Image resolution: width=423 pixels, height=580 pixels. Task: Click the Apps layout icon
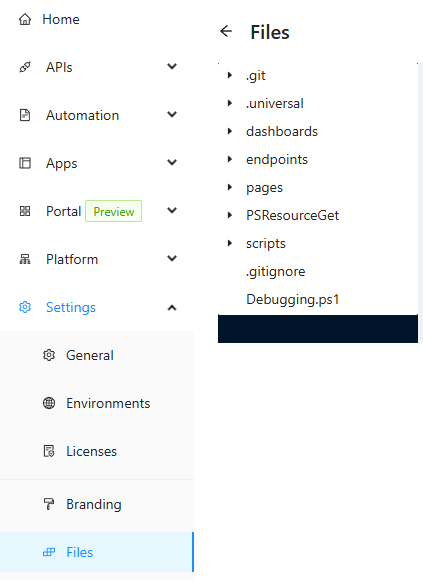click(x=25, y=163)
